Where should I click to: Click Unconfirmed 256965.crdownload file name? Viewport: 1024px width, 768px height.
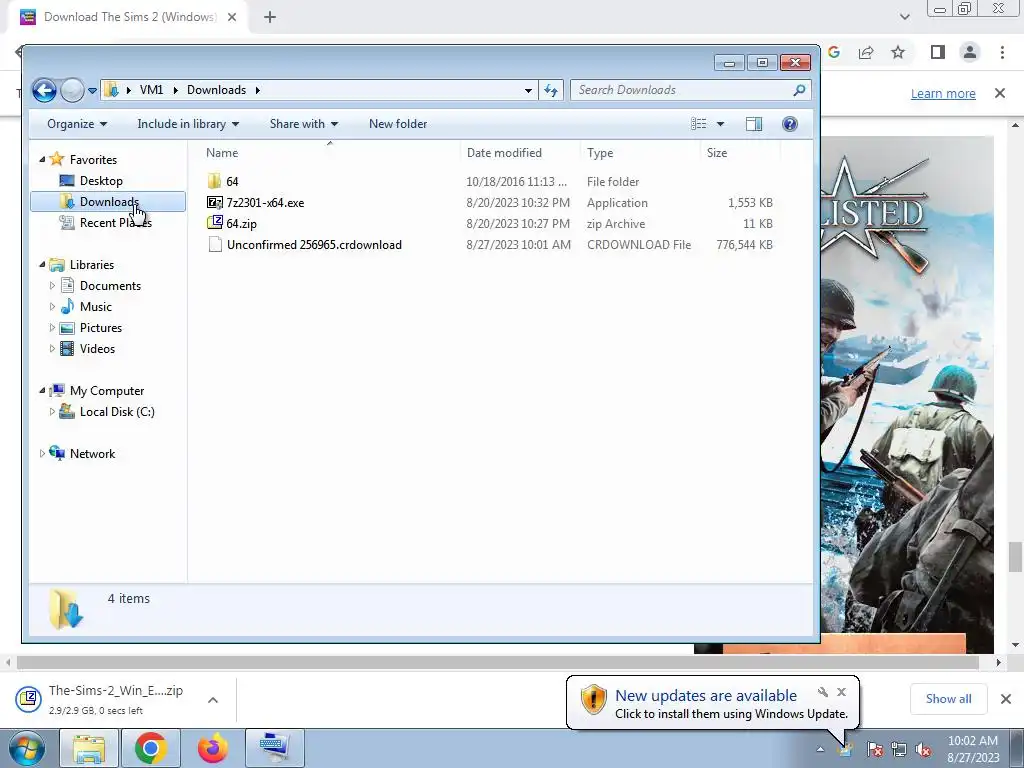[314, 245]
